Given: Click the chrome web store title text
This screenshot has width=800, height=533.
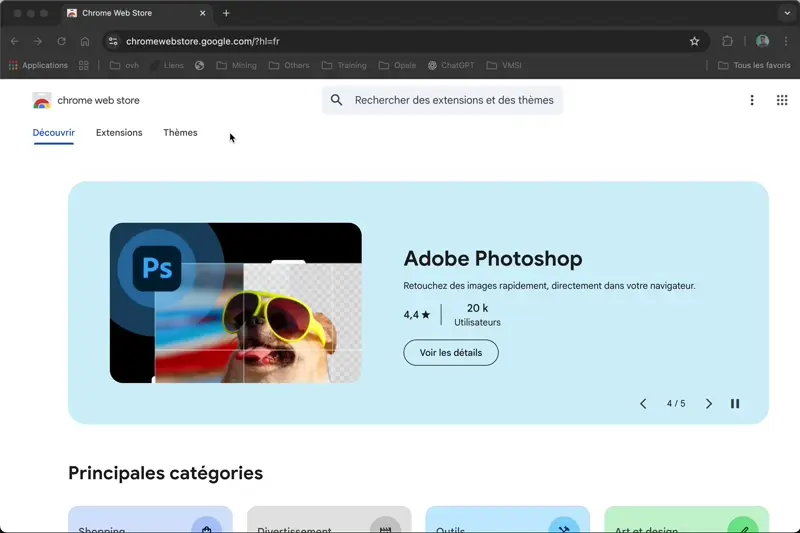Looking at the screenshot, I should point(98,100).
